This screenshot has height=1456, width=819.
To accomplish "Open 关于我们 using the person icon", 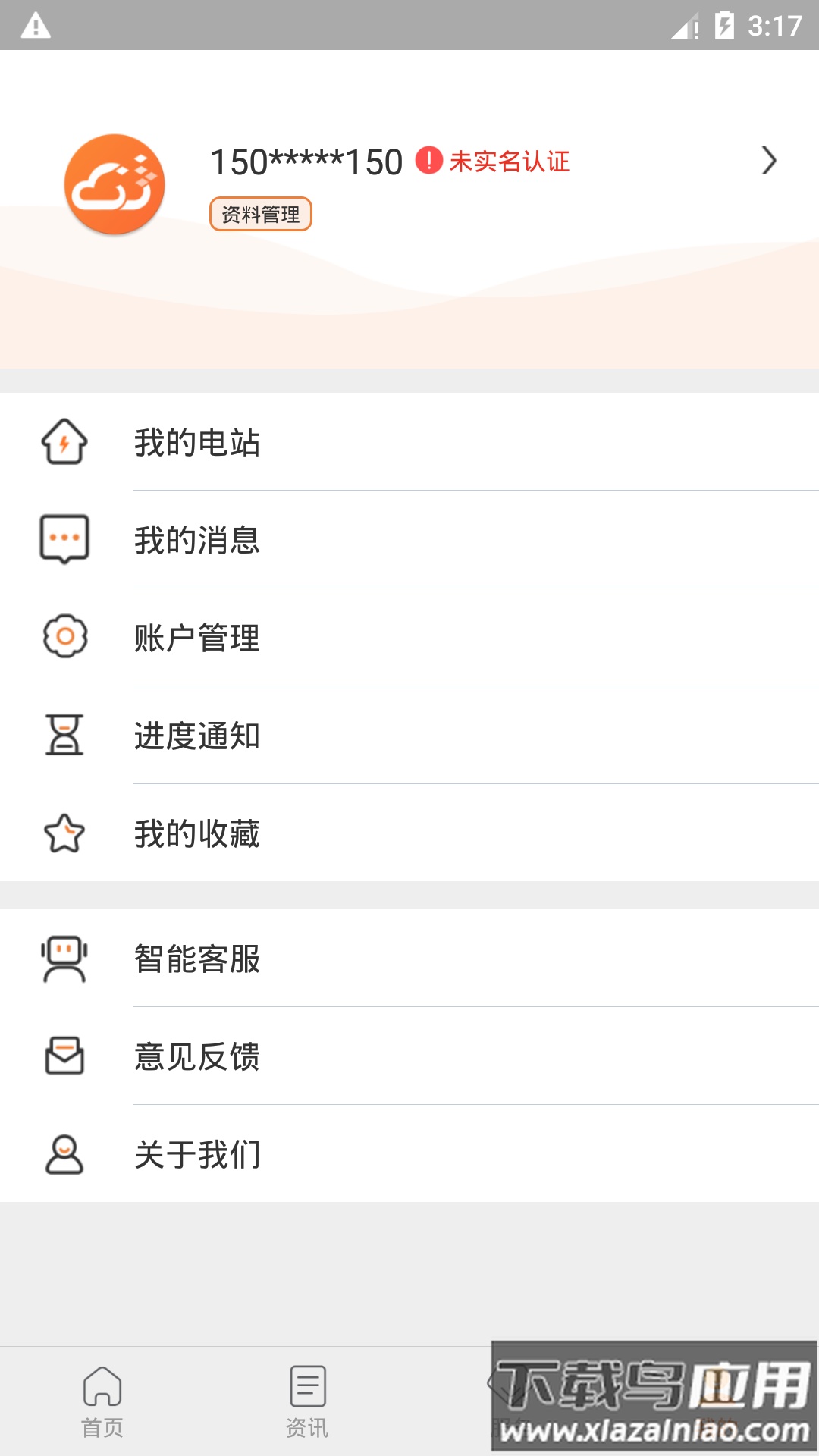I will tap(64, 1154).
